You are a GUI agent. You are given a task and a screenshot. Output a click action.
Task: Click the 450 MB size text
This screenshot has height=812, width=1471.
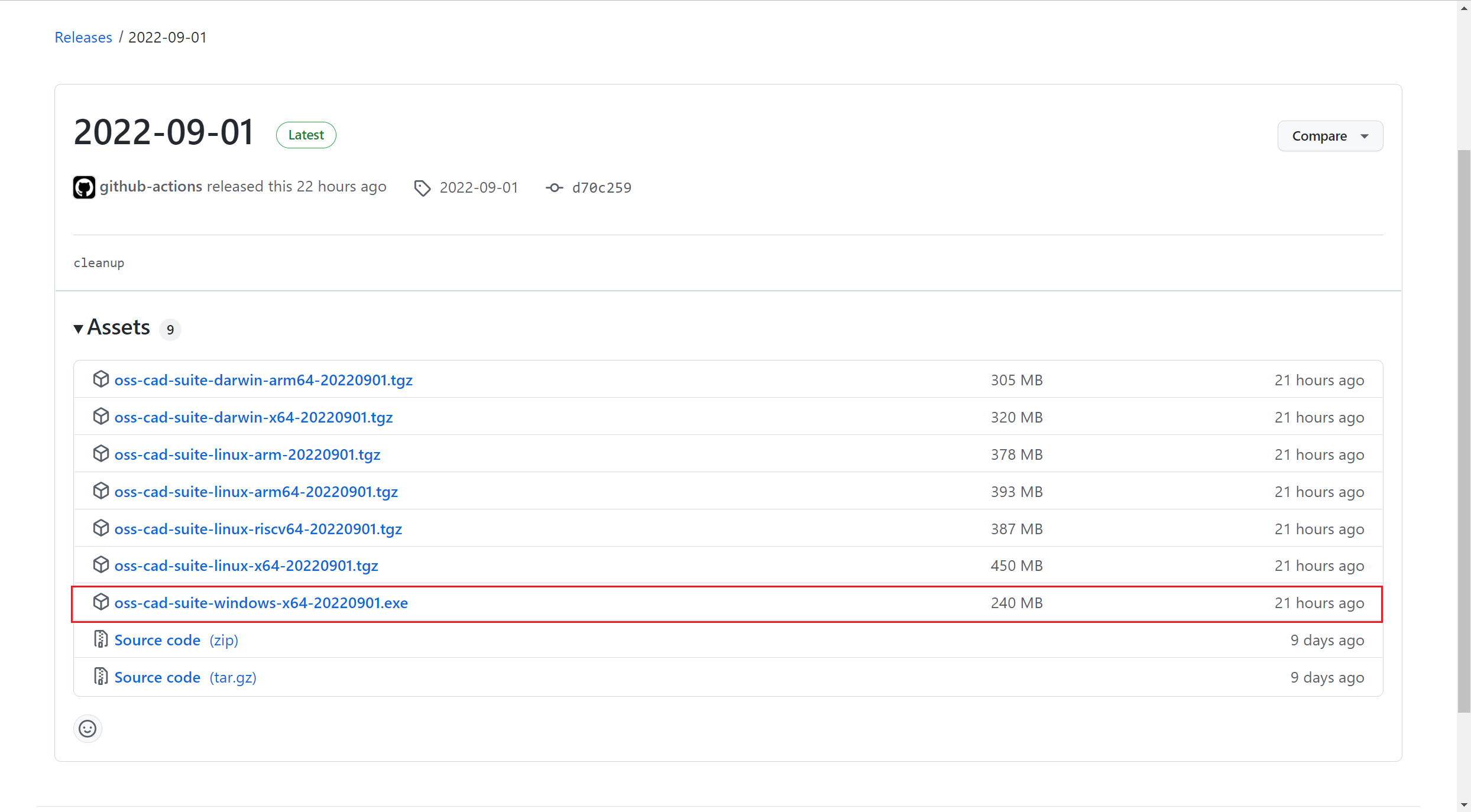[1017, 566]
